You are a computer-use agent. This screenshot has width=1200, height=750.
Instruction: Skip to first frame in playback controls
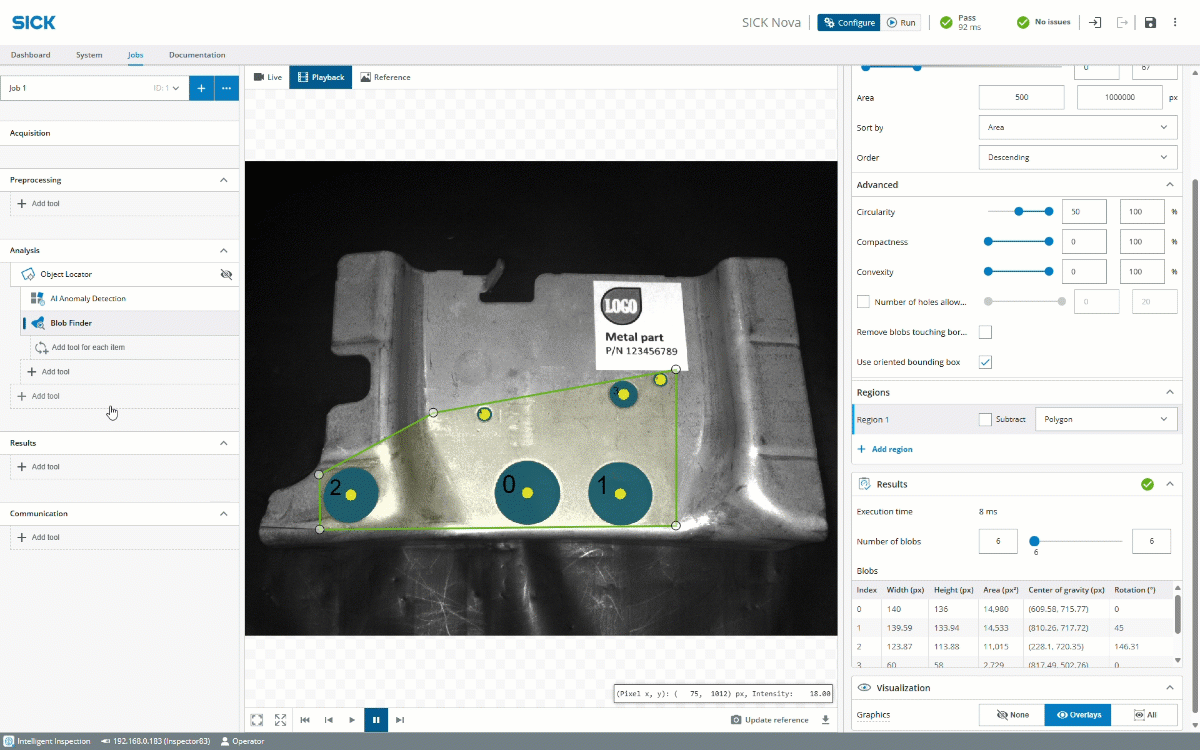point(305,719)
